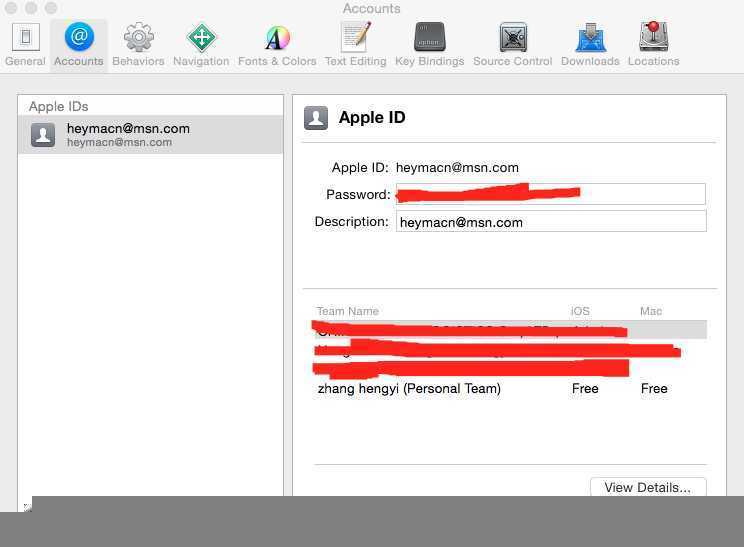Image resolution: width=744 pixels, height=547 pixels.
Task: Switch to Text Editing tab label
Action: (x=355, y=61)
